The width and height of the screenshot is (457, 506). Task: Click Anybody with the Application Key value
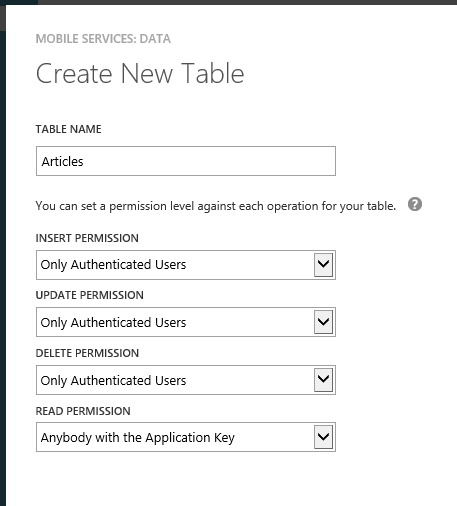coord(138,438)
